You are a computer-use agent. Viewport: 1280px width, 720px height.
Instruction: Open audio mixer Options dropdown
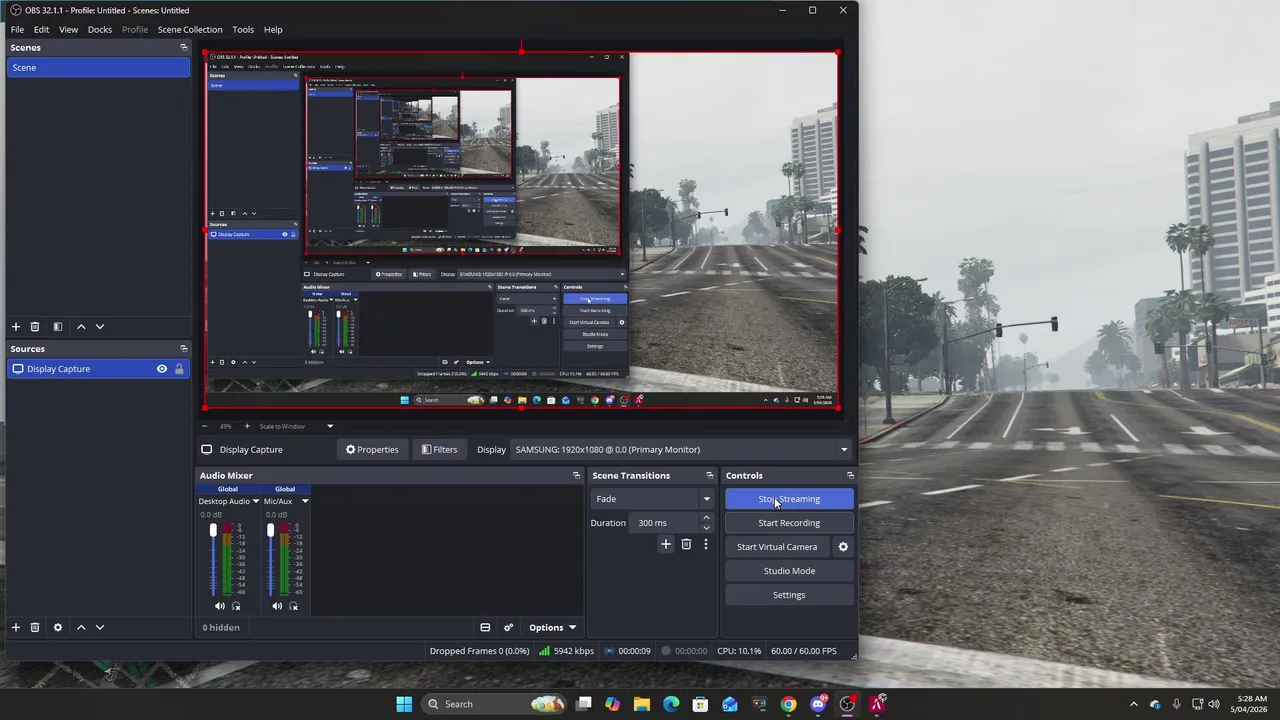[552, 628]
